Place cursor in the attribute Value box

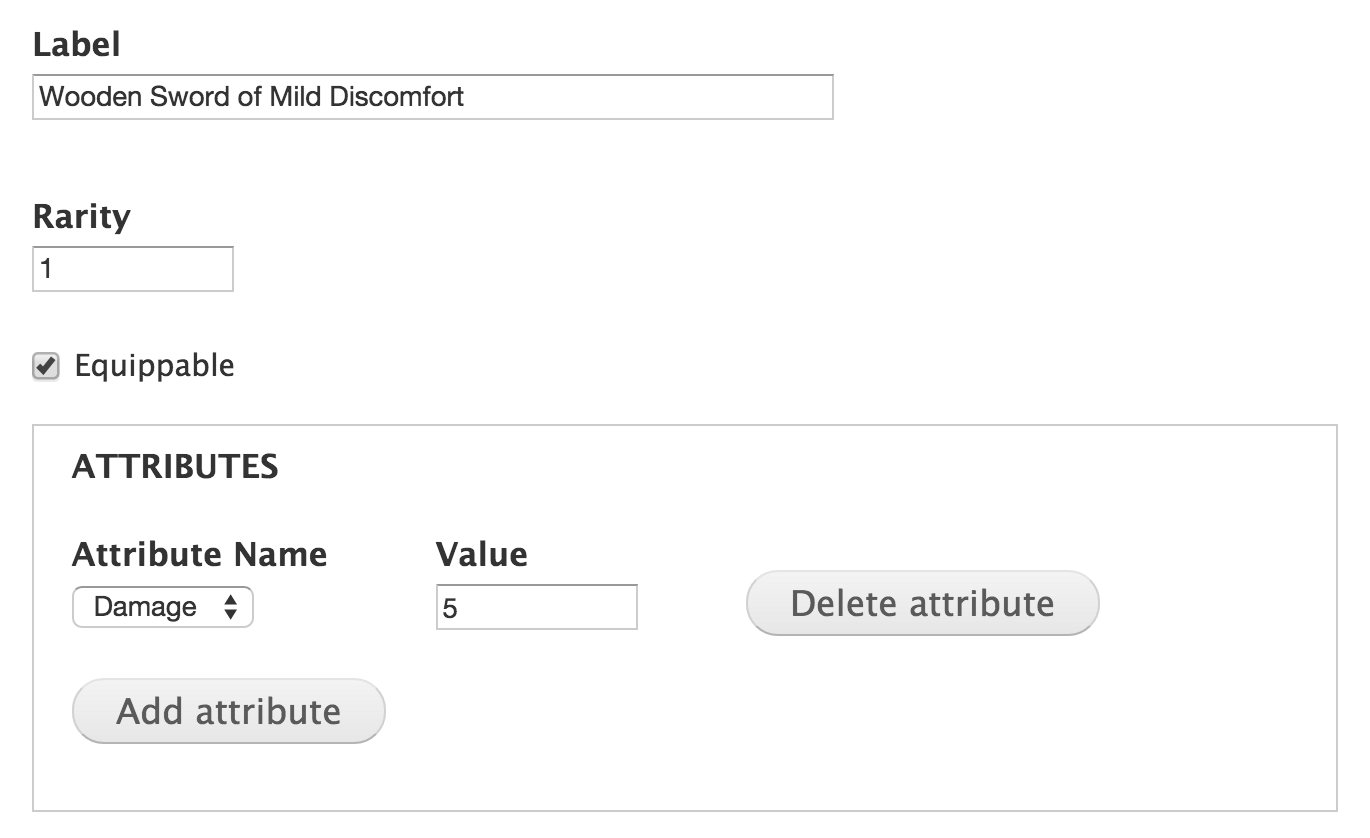click(536, 607)
